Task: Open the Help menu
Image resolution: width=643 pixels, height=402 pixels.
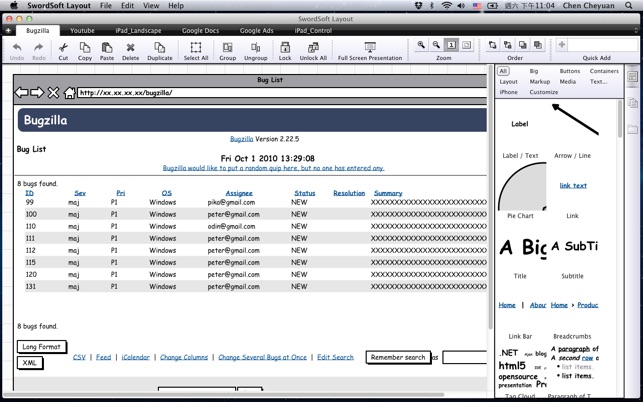Action: pyautogui.click(x=176, y=6)
